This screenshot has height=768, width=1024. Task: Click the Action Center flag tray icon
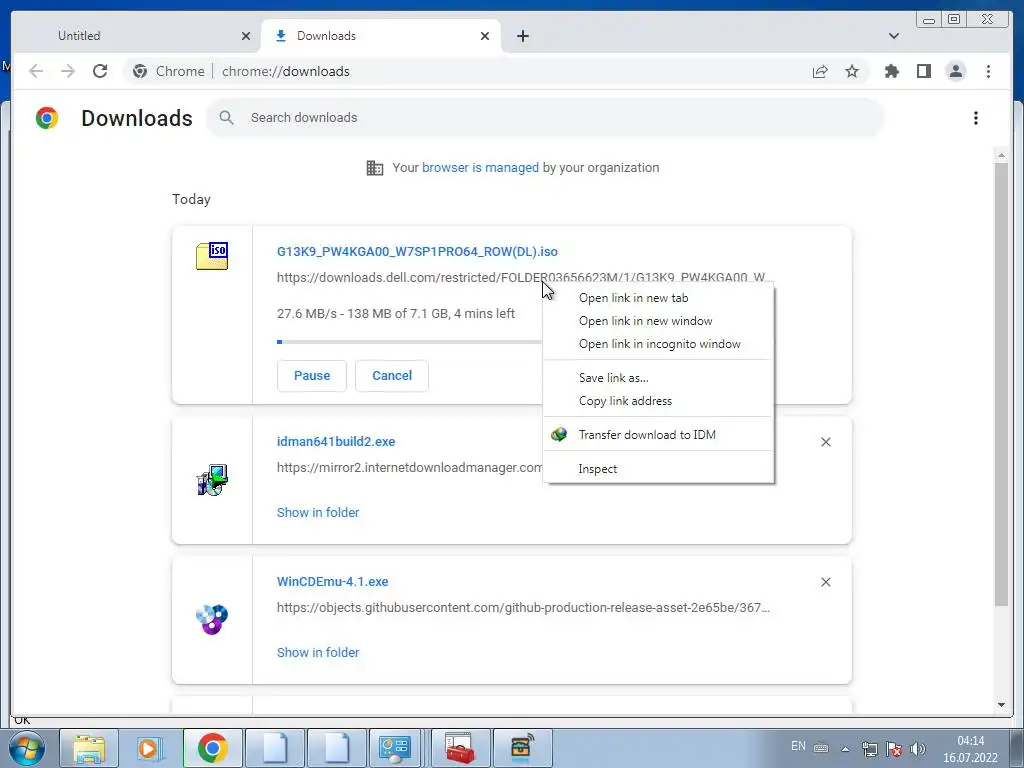[x=893, y=749]
